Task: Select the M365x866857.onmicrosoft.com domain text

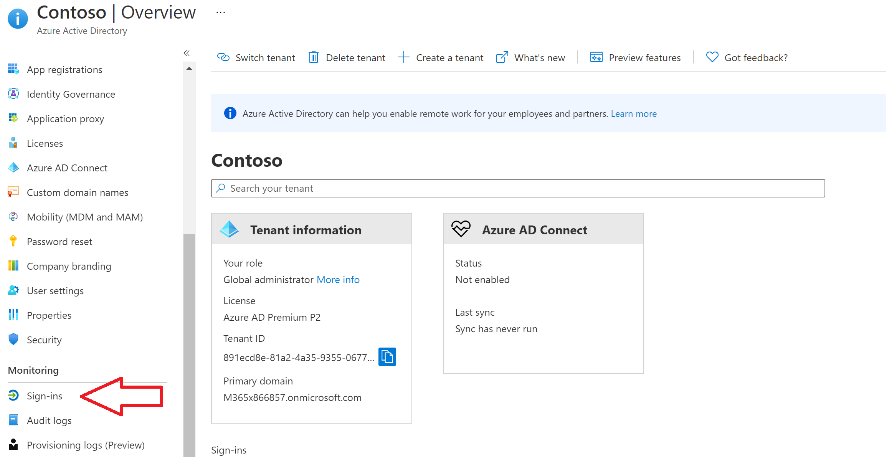Action: (x=292, y=398)
